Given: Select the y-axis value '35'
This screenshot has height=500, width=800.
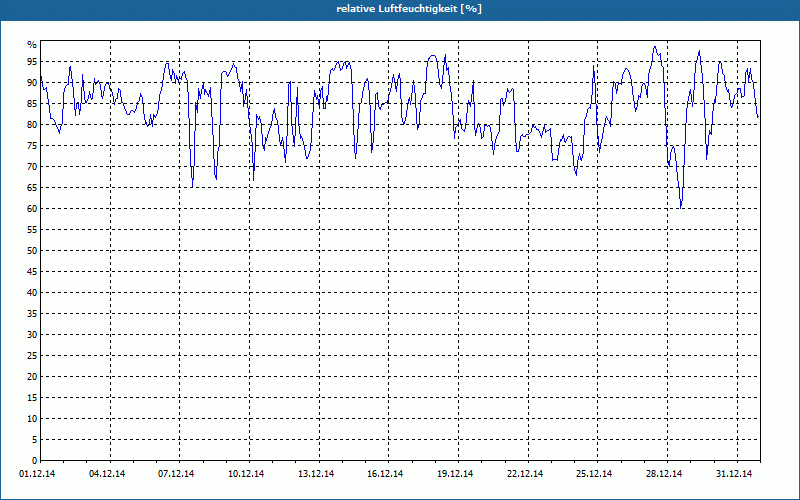Looking at the screenshot, I should (x=32, y=314).
